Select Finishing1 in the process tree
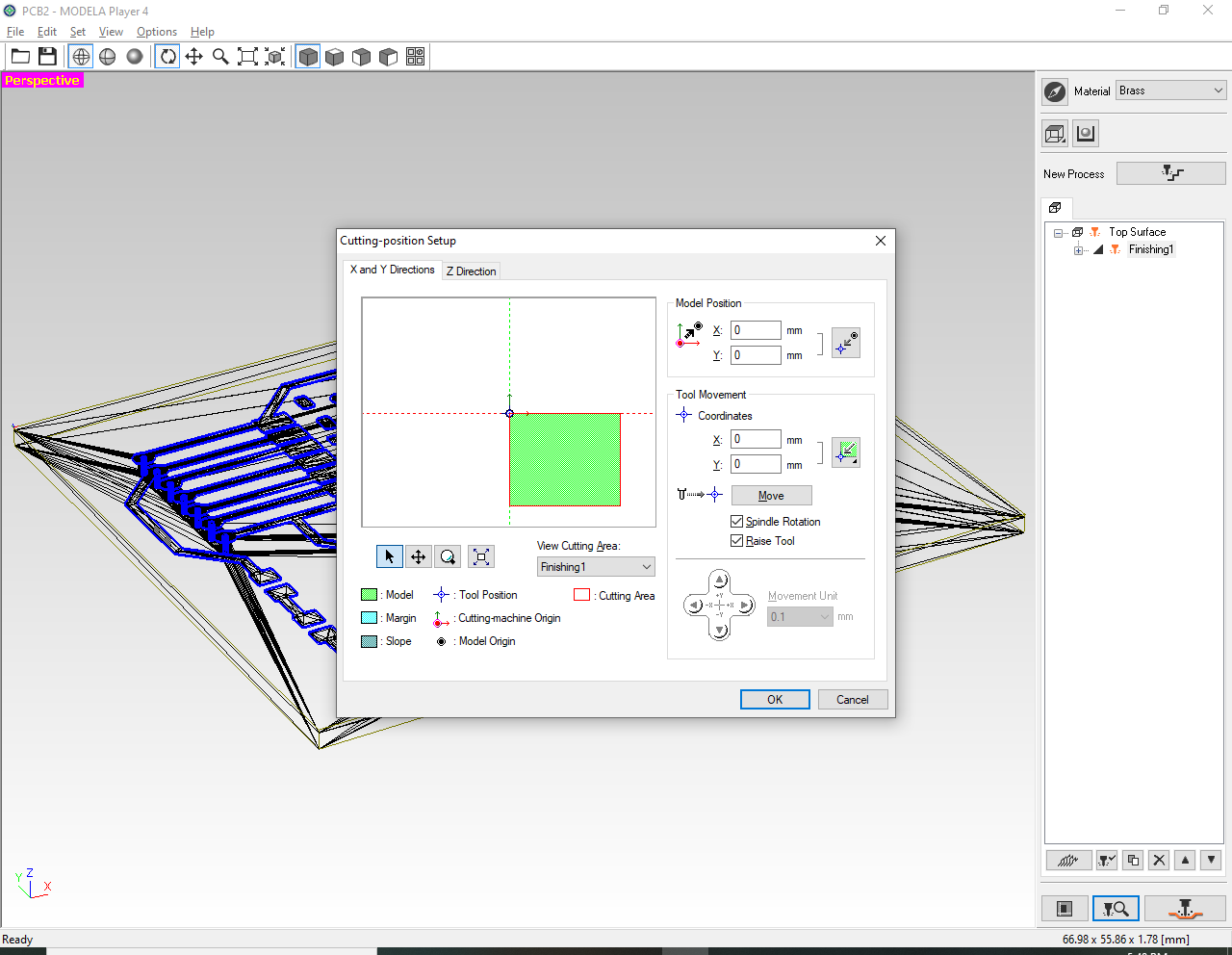Image resolution: width=1232 pixels, height=955 pixels. pyautogui.click(x=1151, y=249)
